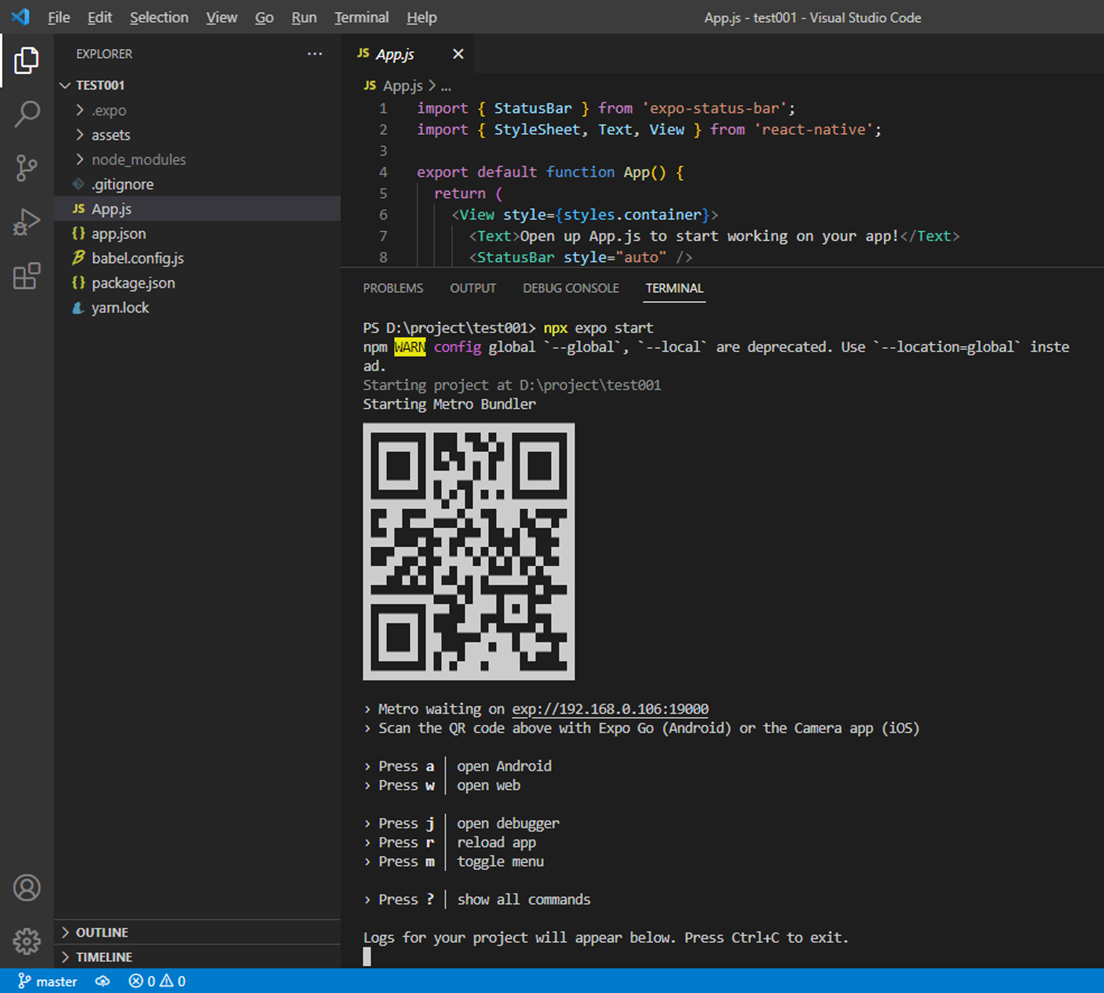Click the yarn icon of yarn.lock
Image resolution: width=1104 pixels, height=993 pixels.
[x=79, y=308]
